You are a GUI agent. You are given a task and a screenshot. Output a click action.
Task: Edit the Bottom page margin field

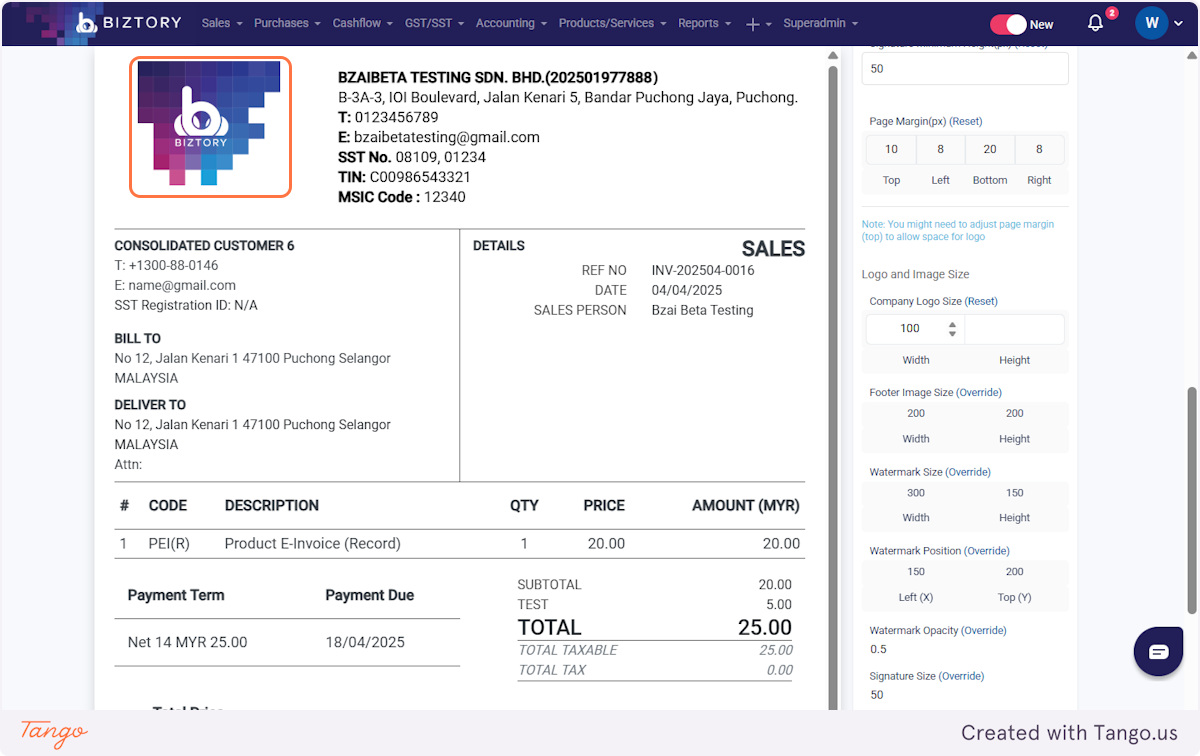990,149
